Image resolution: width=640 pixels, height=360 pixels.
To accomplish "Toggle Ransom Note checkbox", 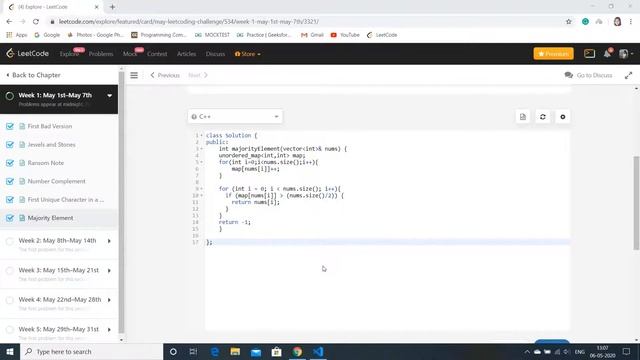I will pyautogui.click(x=10, y=163).
